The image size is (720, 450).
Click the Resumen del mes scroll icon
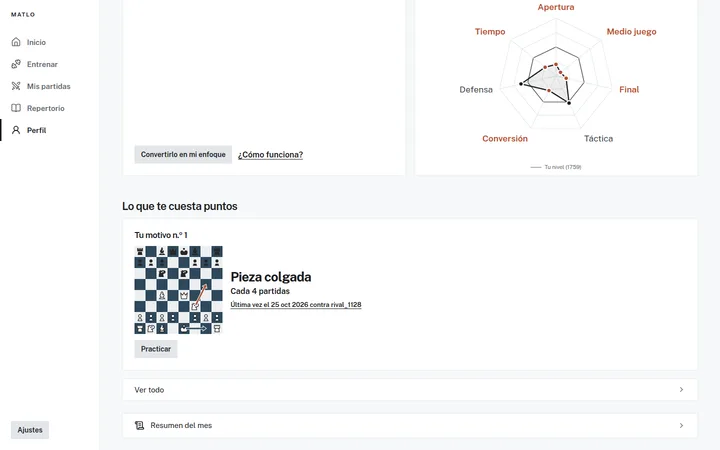coord(139,425)
